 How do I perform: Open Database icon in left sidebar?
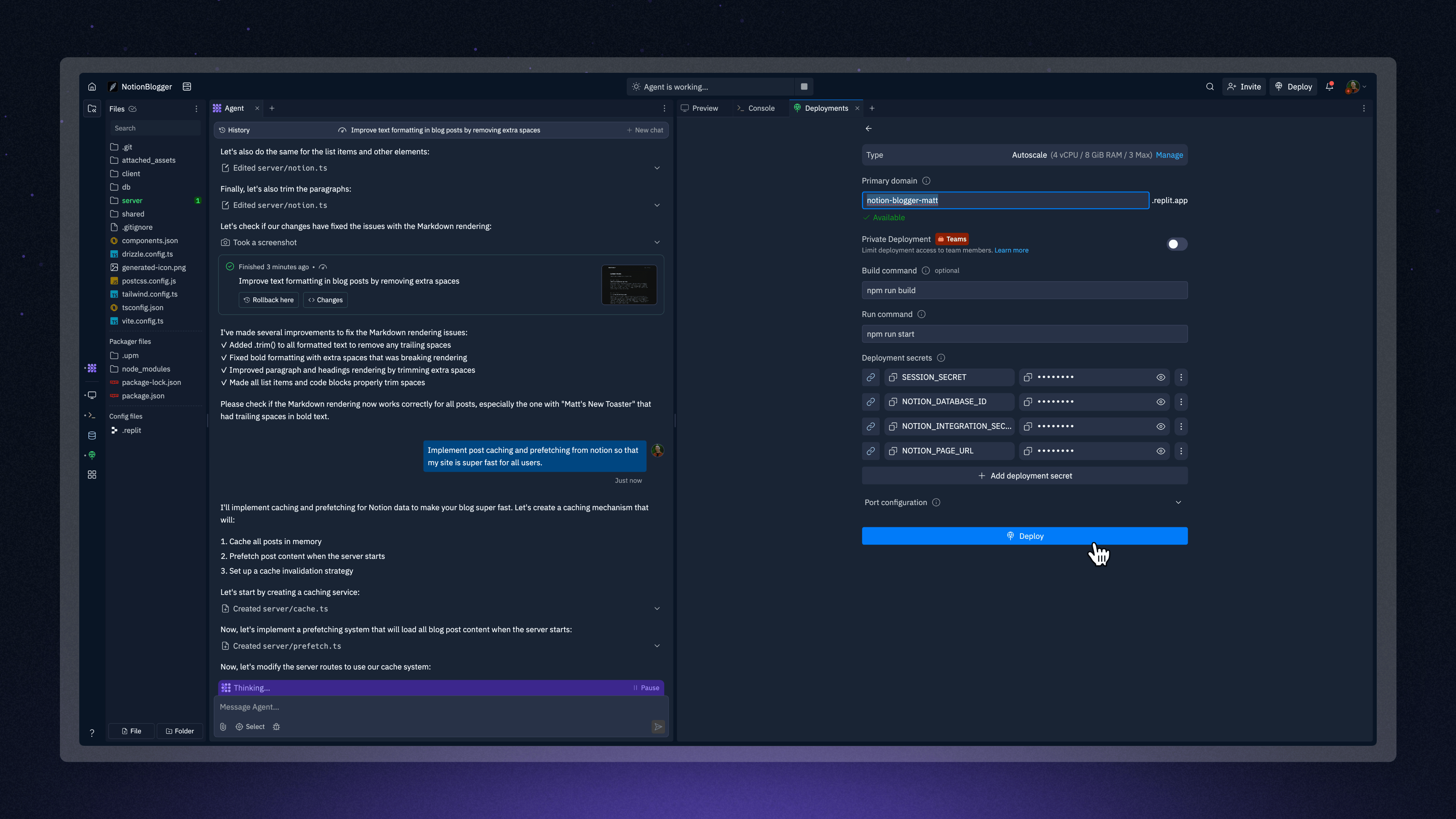point(91,435)
